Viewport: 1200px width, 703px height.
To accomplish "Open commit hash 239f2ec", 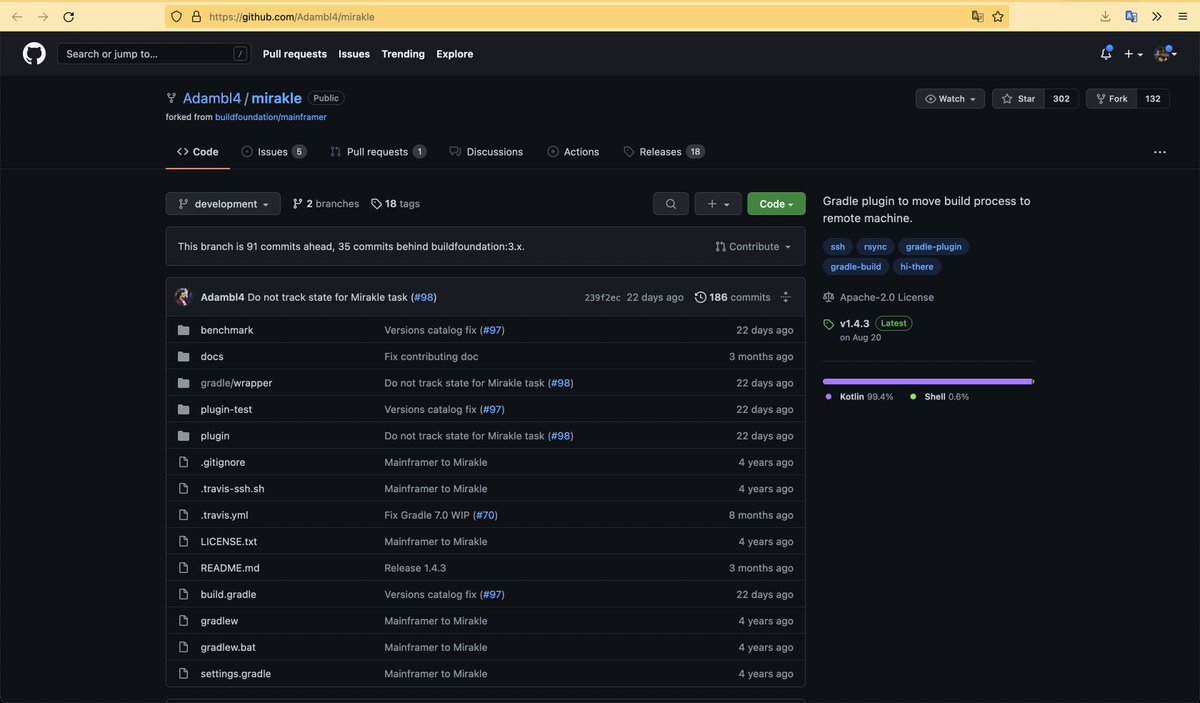I will coord(602,298).
